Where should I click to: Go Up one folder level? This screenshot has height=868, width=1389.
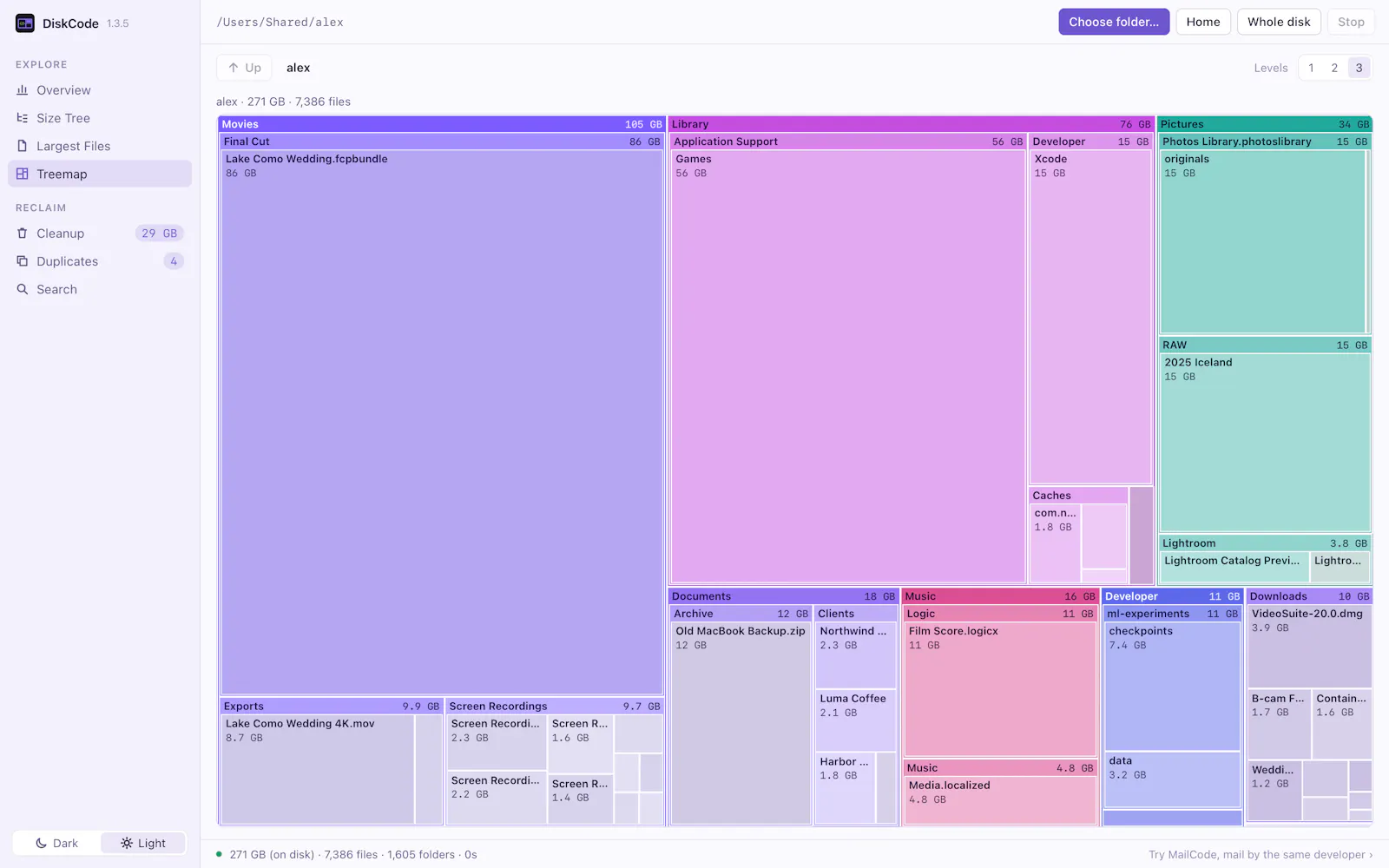(244, 68)
